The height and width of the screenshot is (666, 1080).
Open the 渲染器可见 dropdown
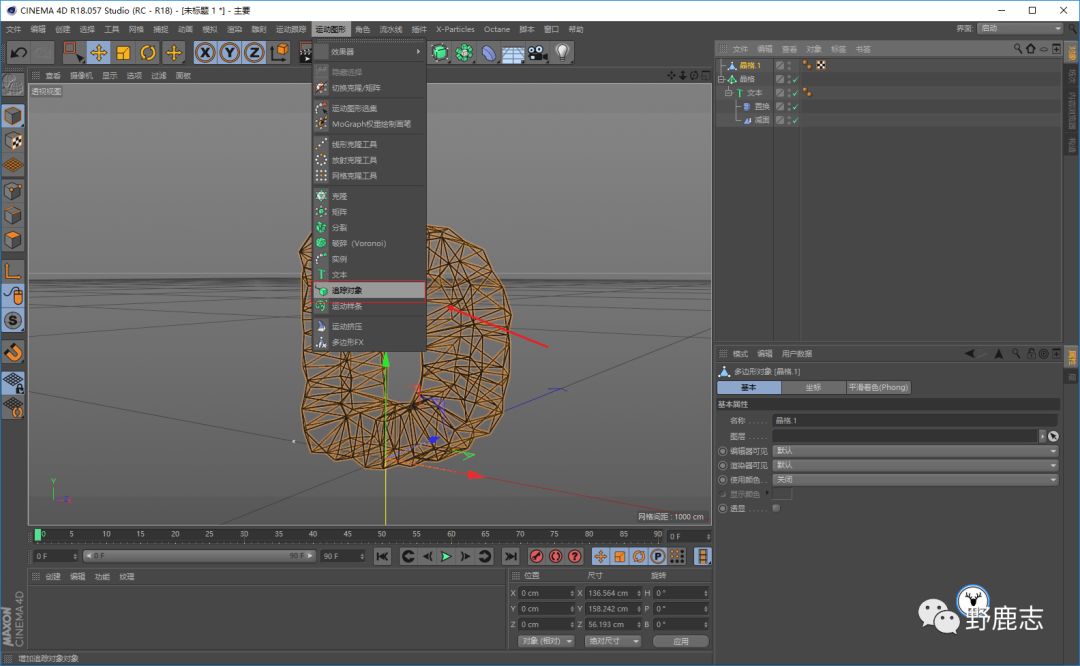(x=915, y=465)
